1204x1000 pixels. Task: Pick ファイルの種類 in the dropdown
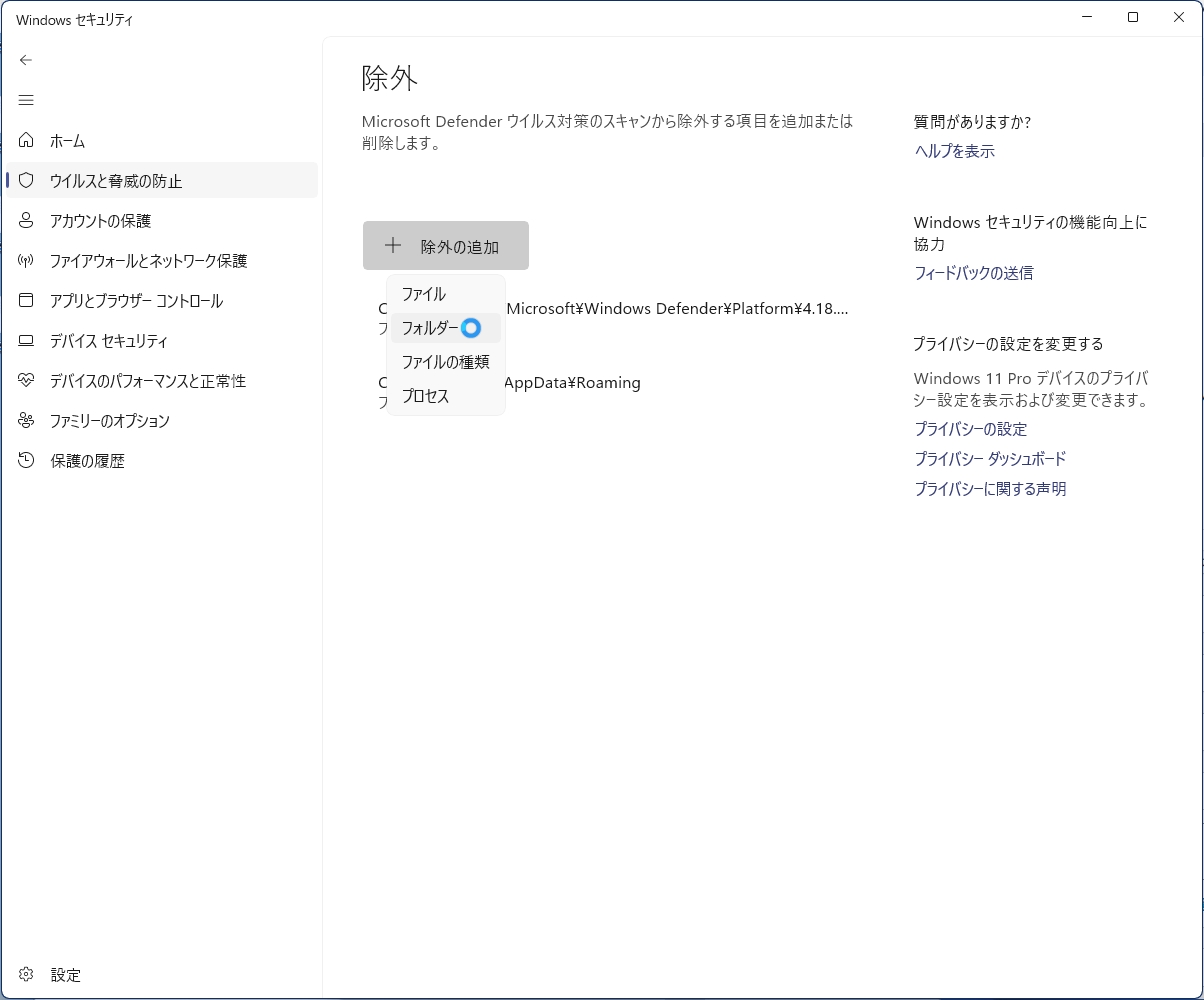(x=445, y=362)
